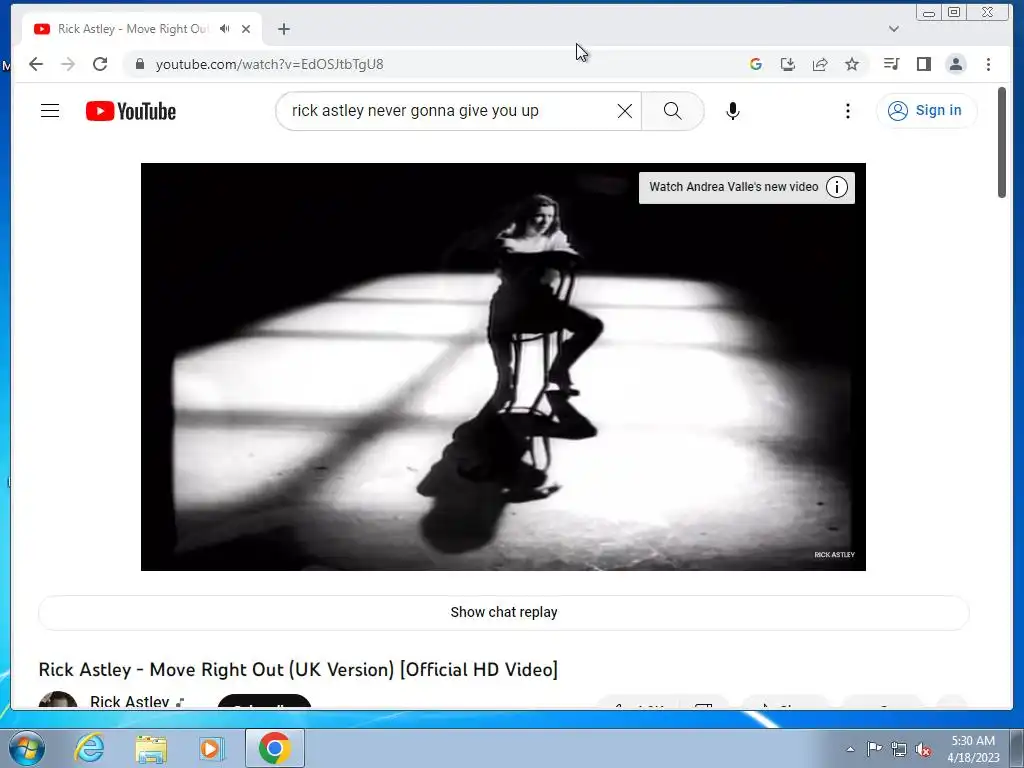Open Windows Media Player from taskbar
This screenshot has height=768, width=1024.
pyautogui.click(x=211, y=748)
